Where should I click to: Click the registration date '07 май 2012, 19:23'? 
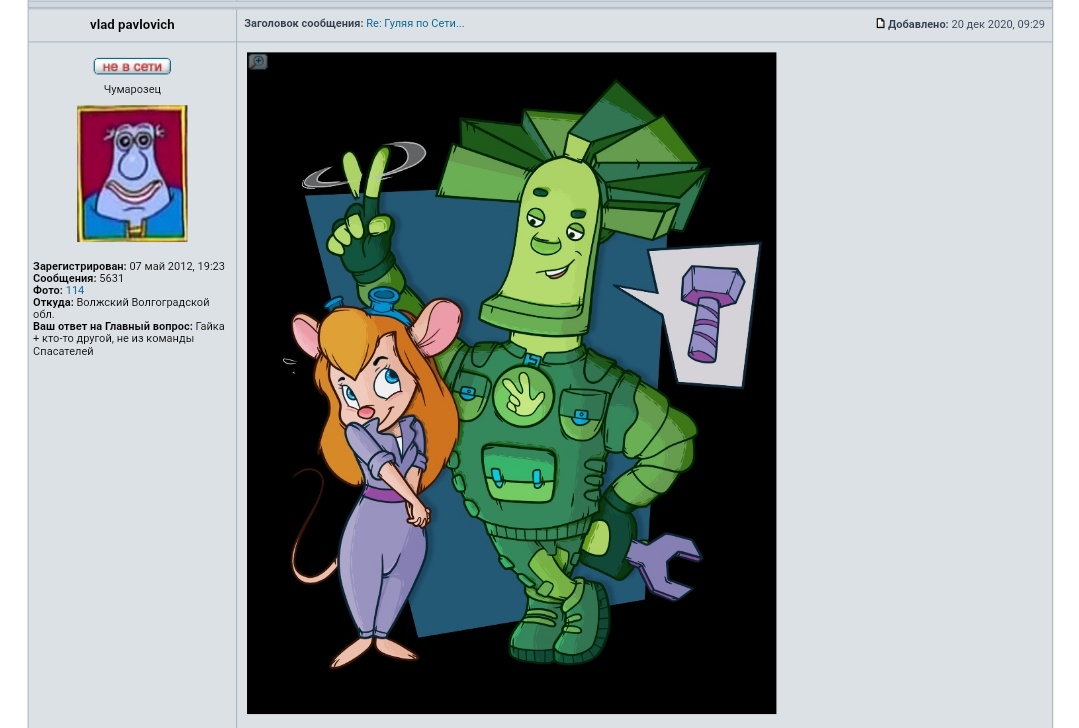[177, 266]
